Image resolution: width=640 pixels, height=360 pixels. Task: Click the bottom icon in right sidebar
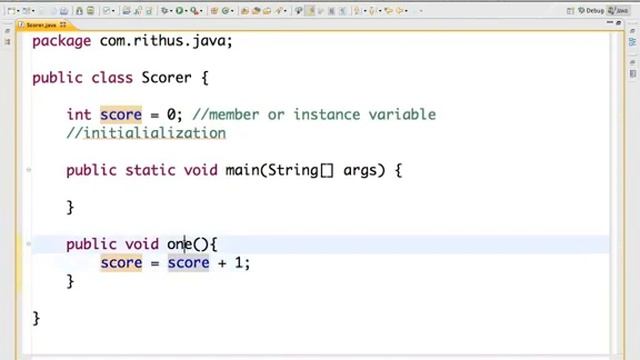click(633, 73)
